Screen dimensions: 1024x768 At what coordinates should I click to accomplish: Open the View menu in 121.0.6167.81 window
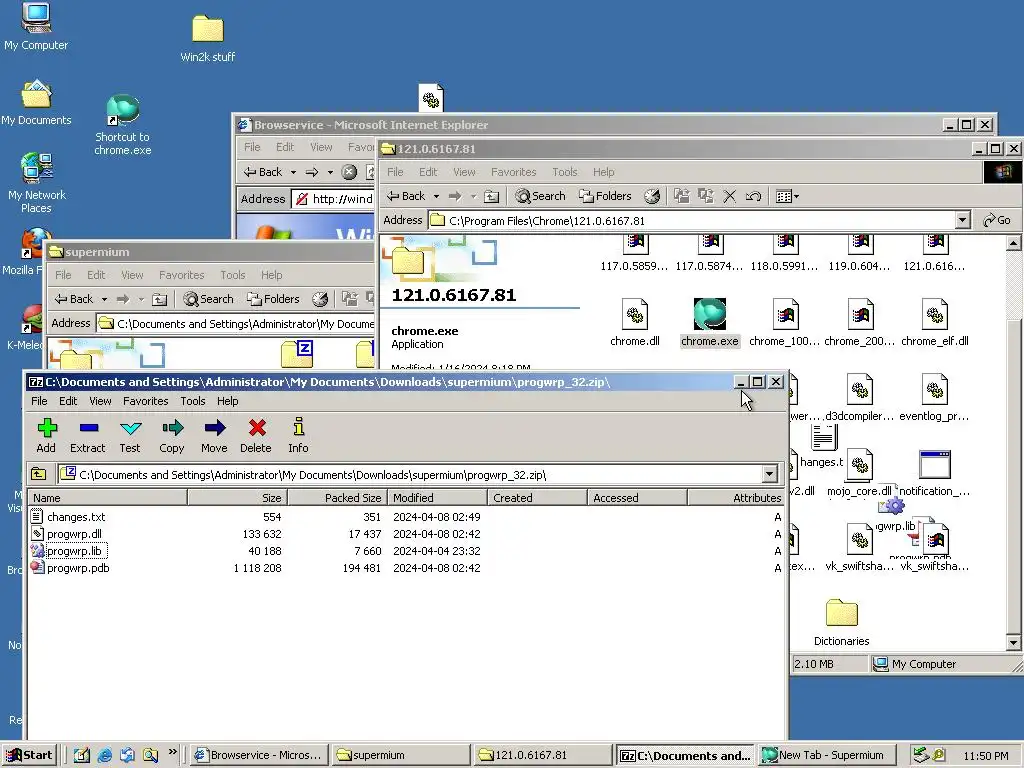[464, 172]
